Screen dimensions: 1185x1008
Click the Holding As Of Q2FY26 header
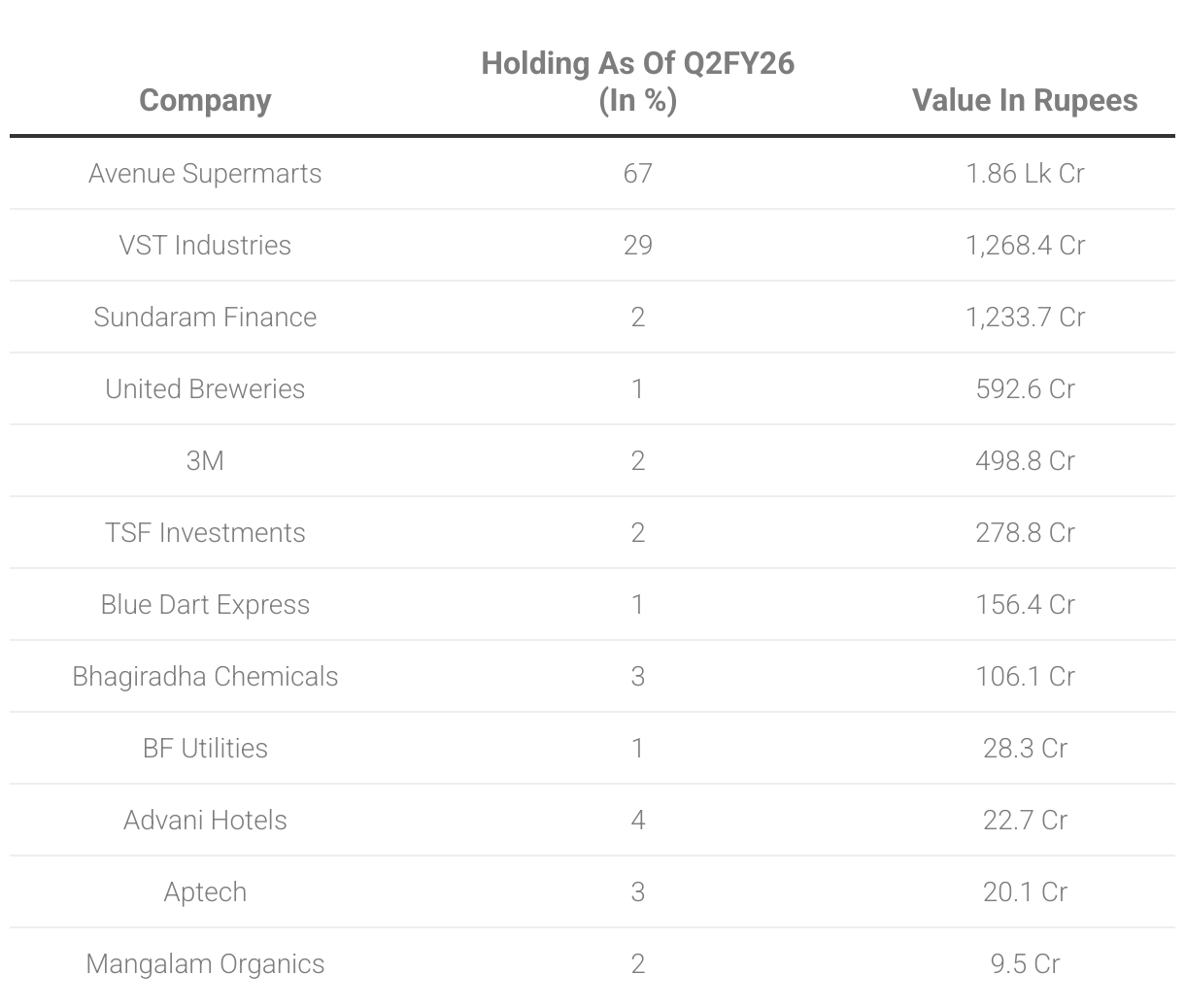coord(637,82)
